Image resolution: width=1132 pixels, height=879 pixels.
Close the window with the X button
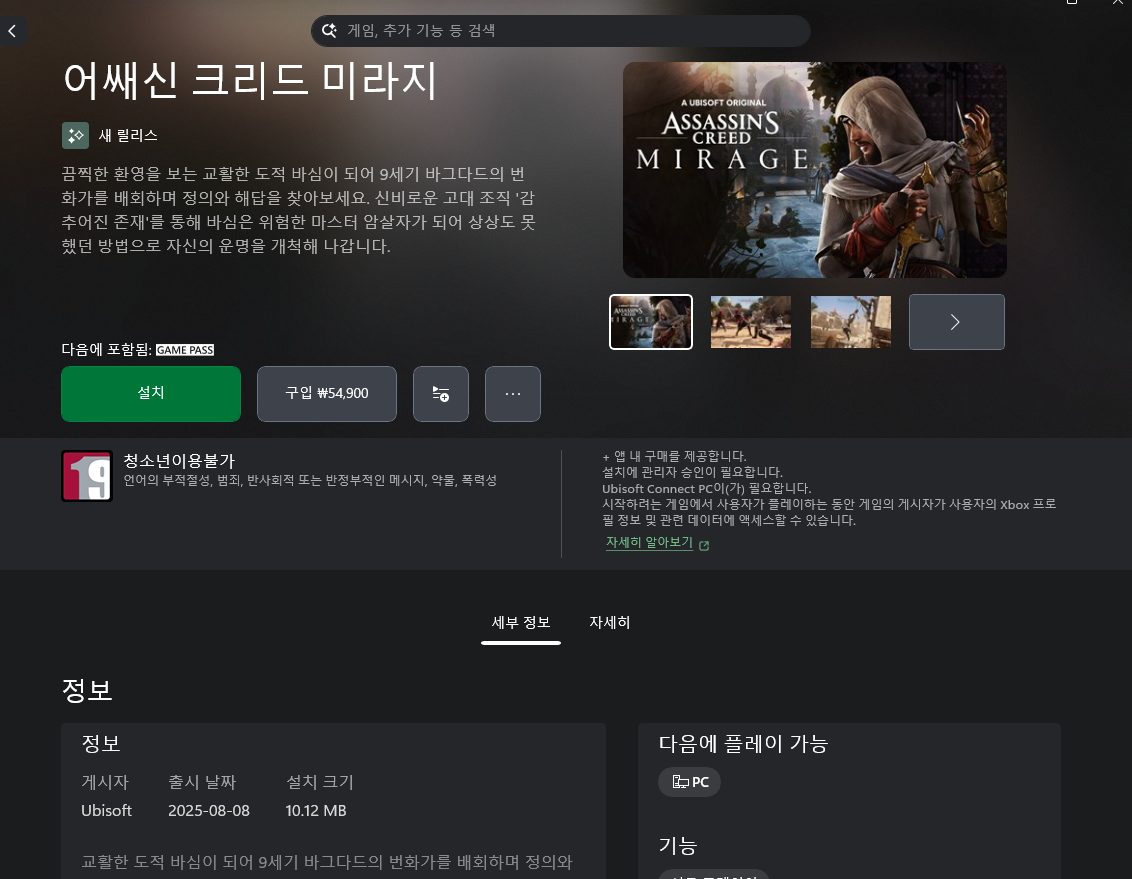tap(1118, 2)
